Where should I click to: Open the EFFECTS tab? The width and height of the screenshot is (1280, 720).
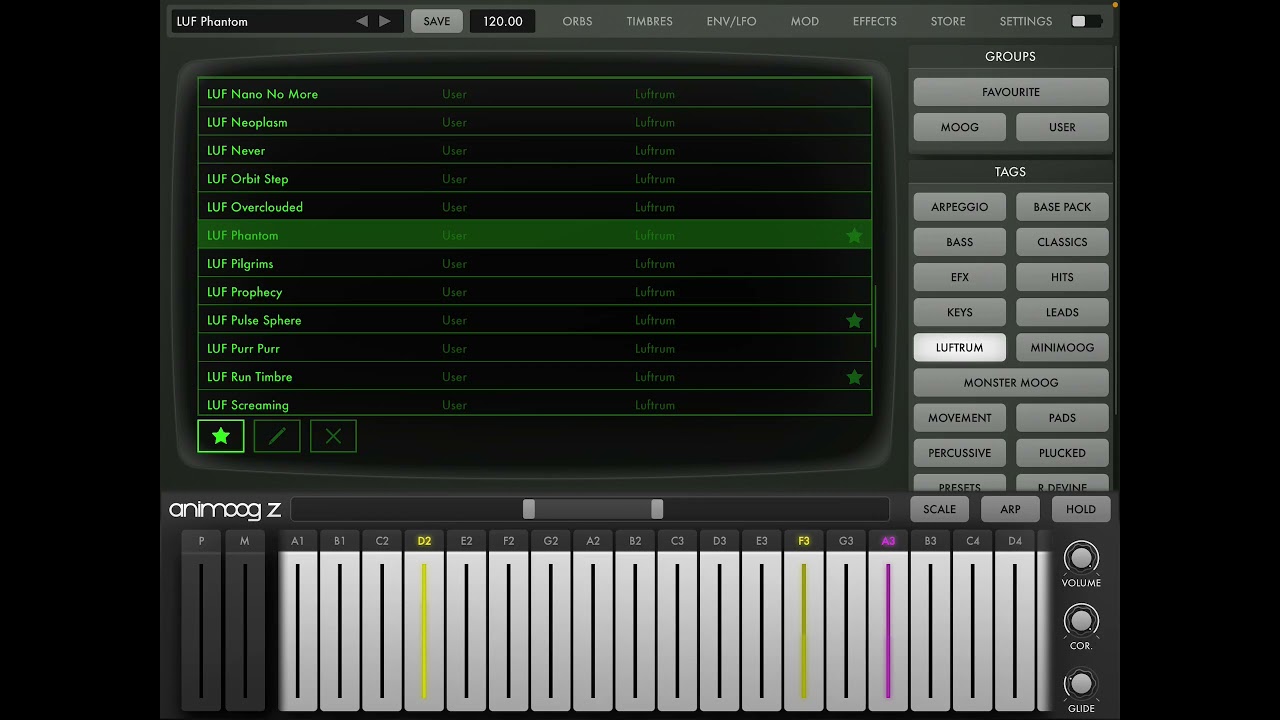click(x=874, y=21)
